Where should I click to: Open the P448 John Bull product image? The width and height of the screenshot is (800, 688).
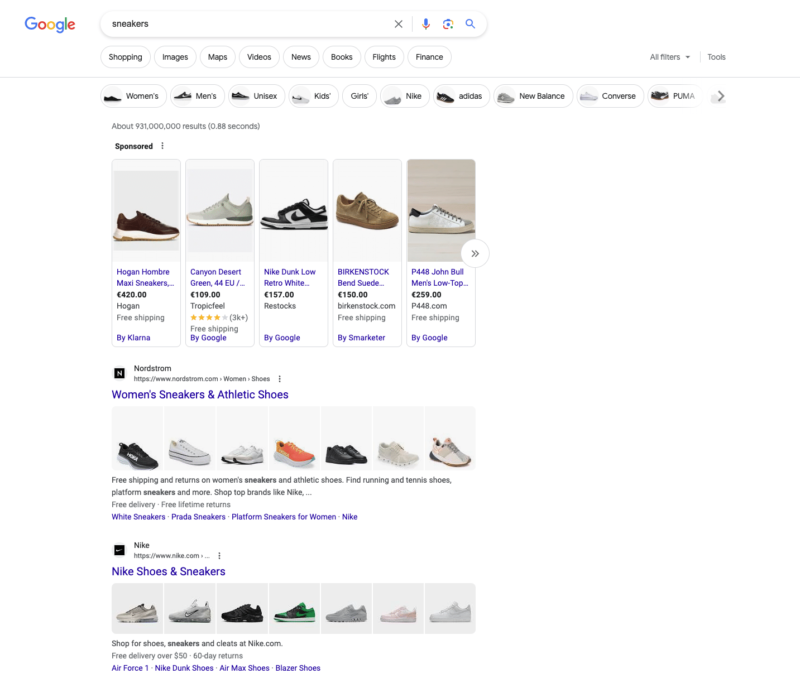pos(441,211)
